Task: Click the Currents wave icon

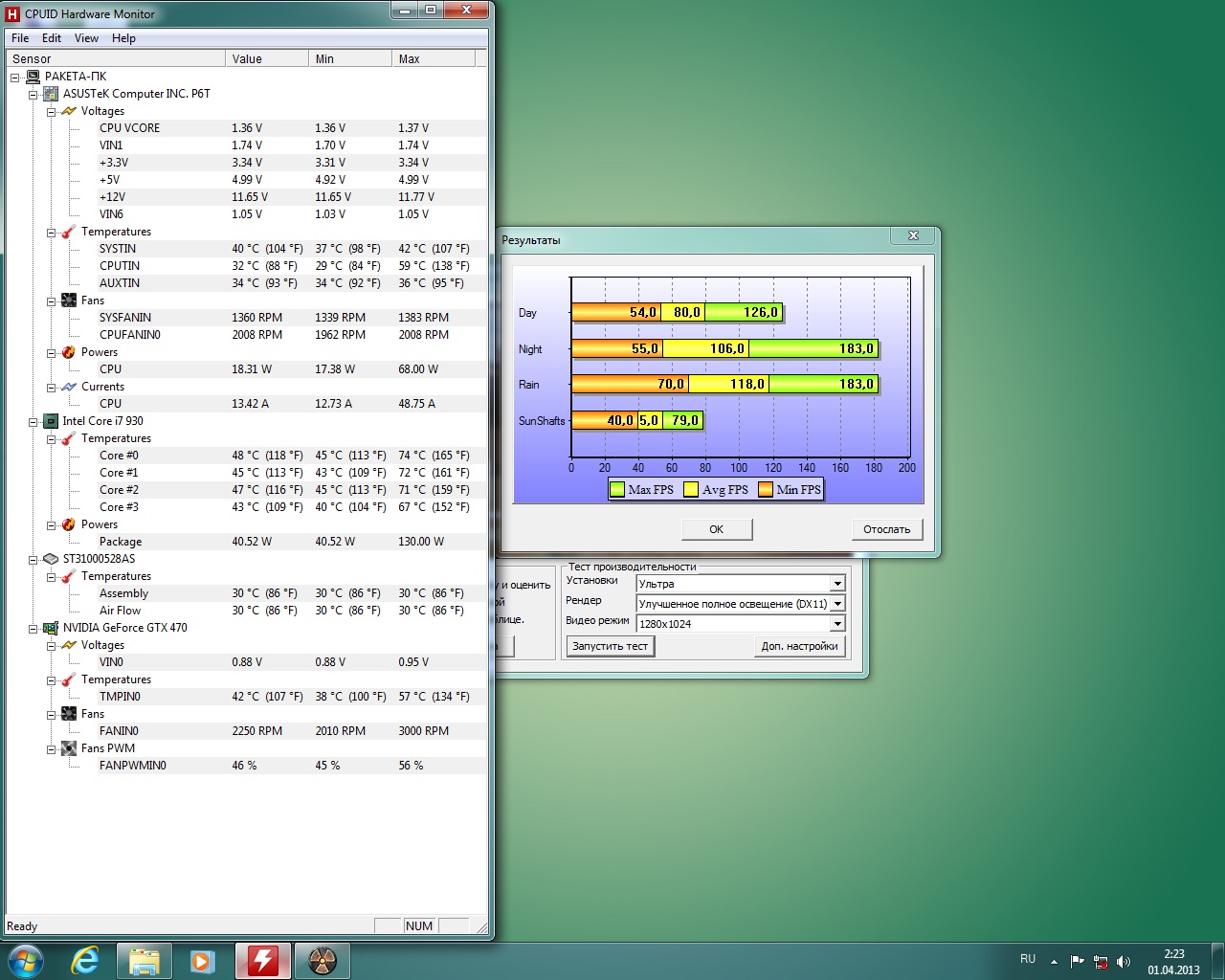Action: pyautogui.click(x=69, y=387)
